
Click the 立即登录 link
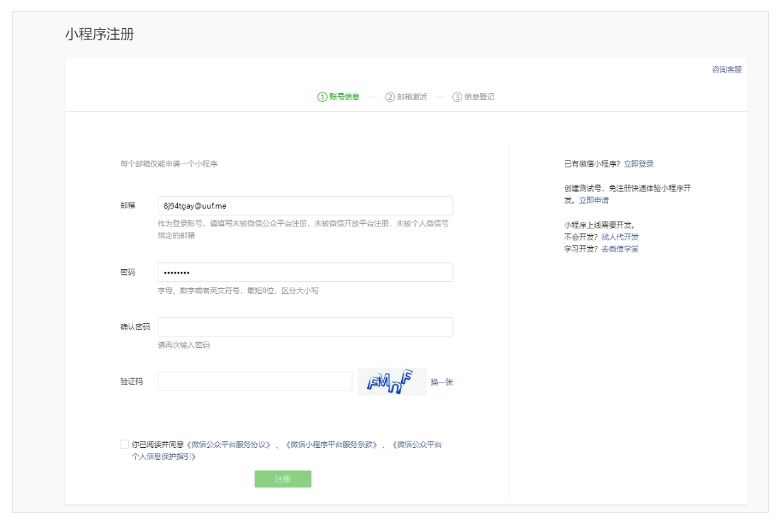pyautogui.click(x=639, y=164)
